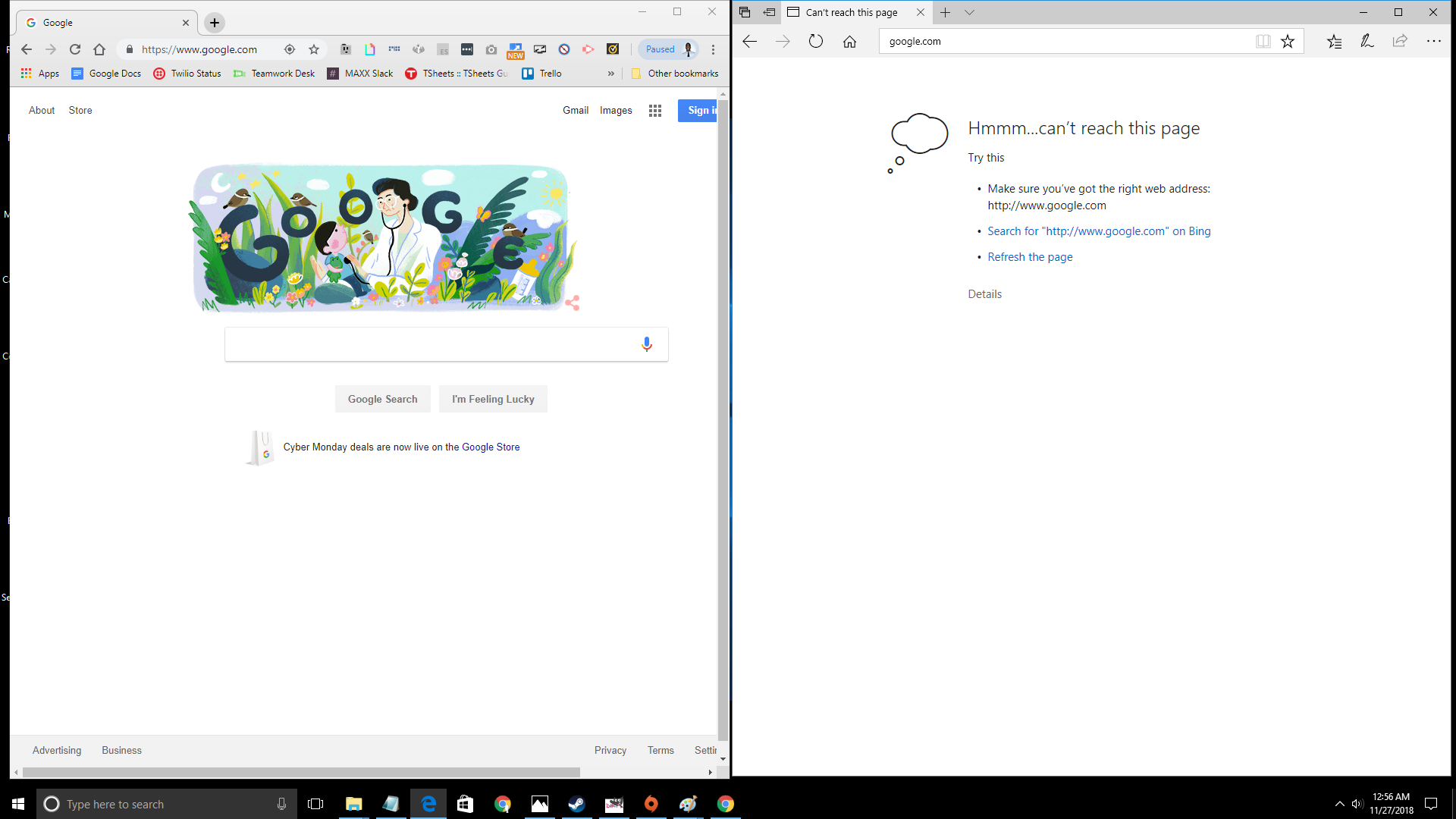Open the yellow checkmark extension icon
Screen dimensions: 1456x819
coord(613,49)
